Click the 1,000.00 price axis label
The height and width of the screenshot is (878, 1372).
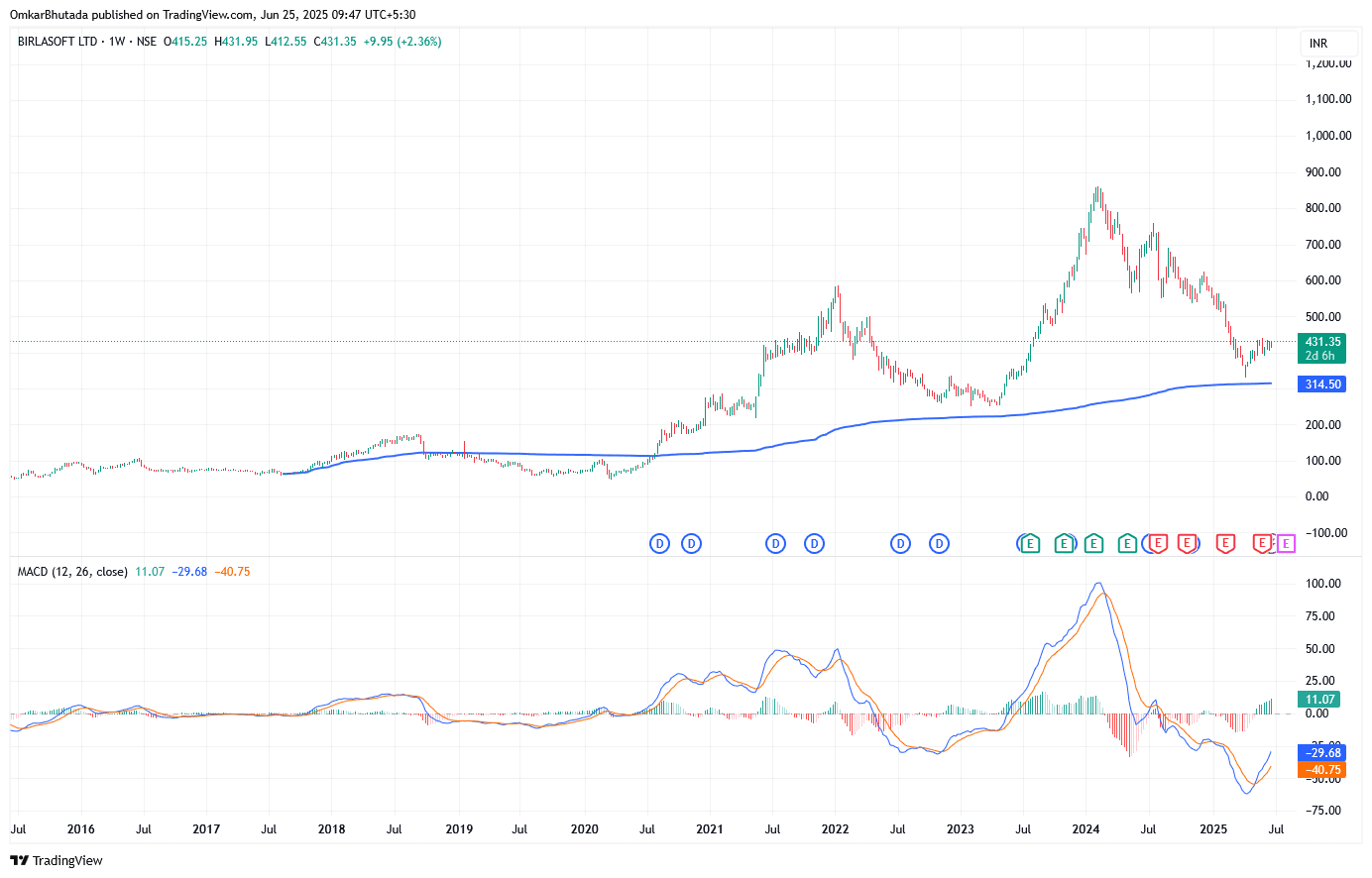point(1328,136)
